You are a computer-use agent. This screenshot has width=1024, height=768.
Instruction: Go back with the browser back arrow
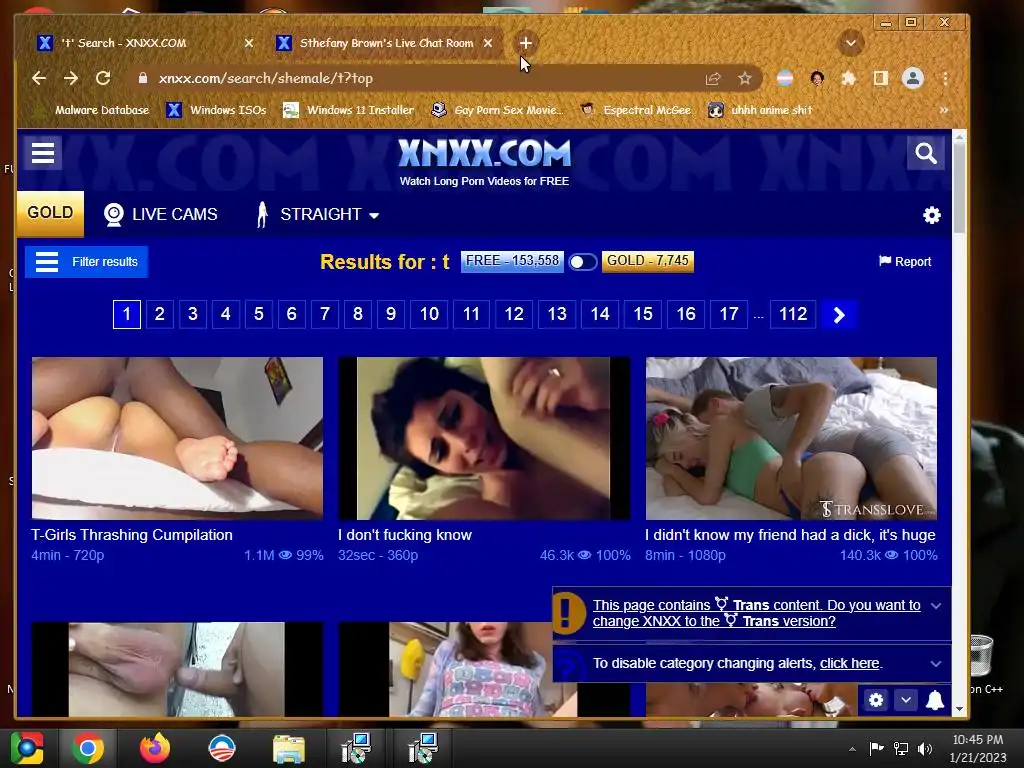coord(39,78)
